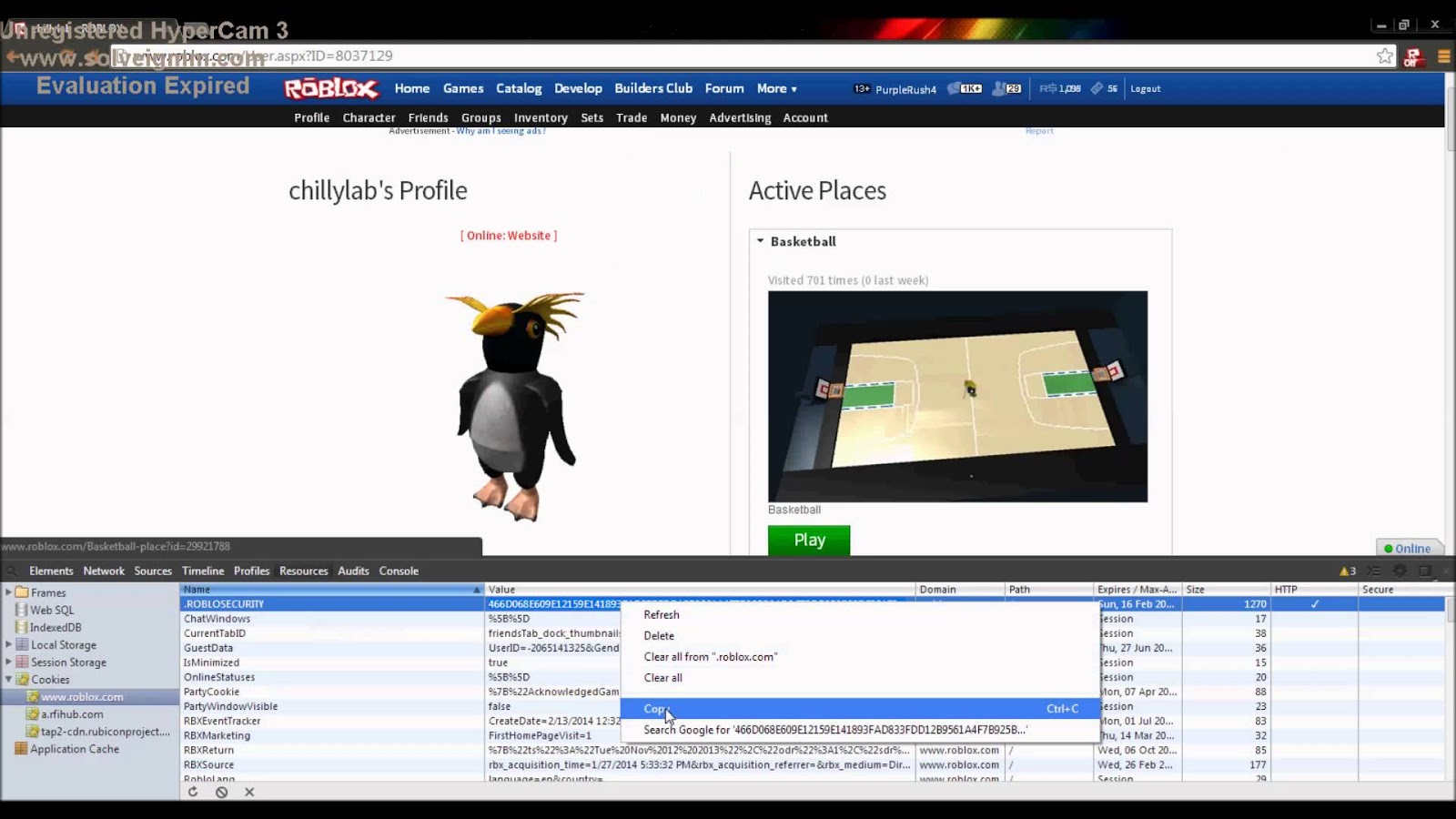This screenshot has width=1456, height=819.
Task: Click the a.rfihub.com cookie icon
Action: tap(32, 714)
